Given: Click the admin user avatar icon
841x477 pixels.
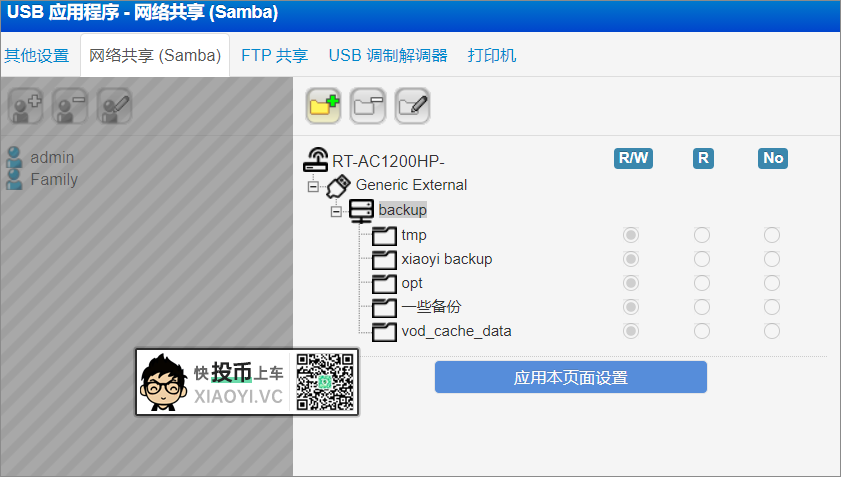Looking at the screenshot, I should pos(14,157).
